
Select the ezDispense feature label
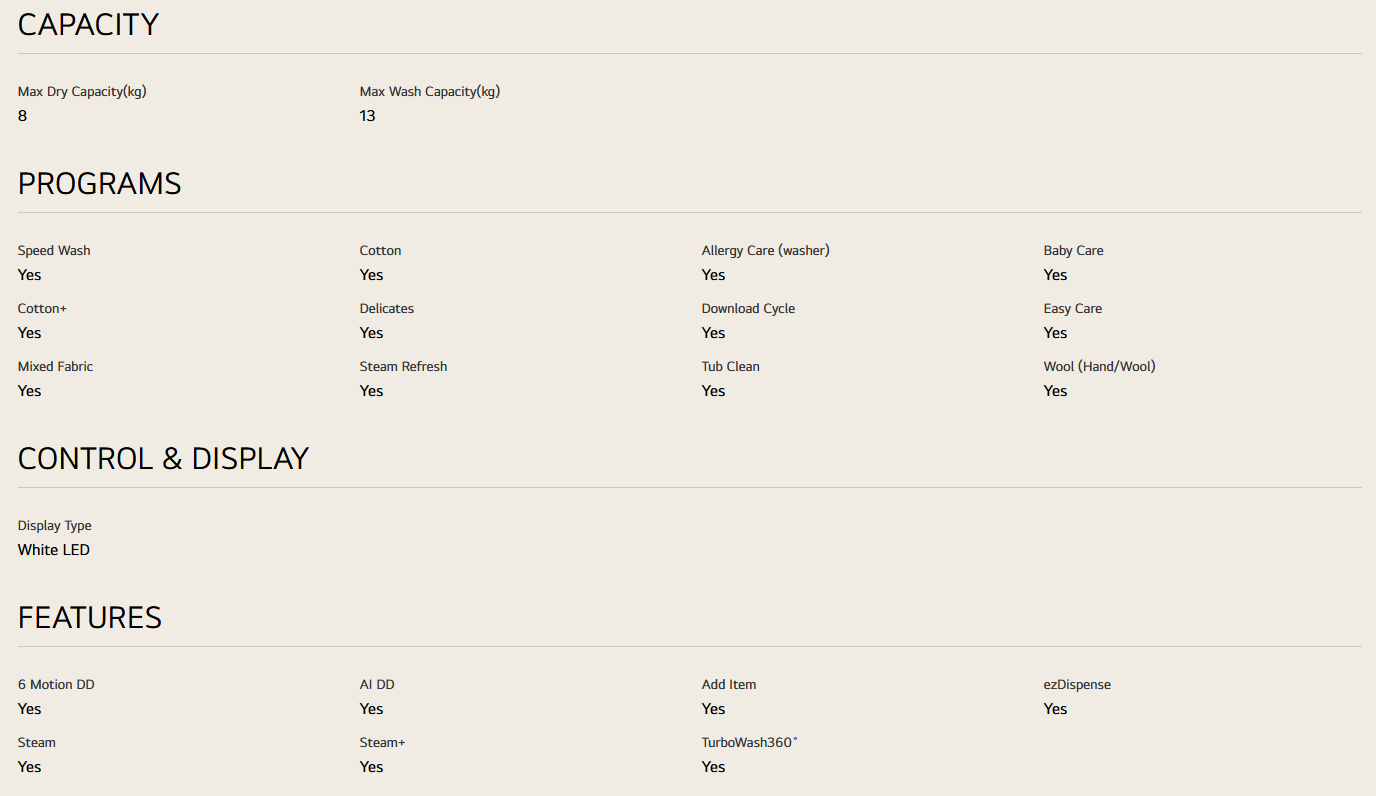1077,685
